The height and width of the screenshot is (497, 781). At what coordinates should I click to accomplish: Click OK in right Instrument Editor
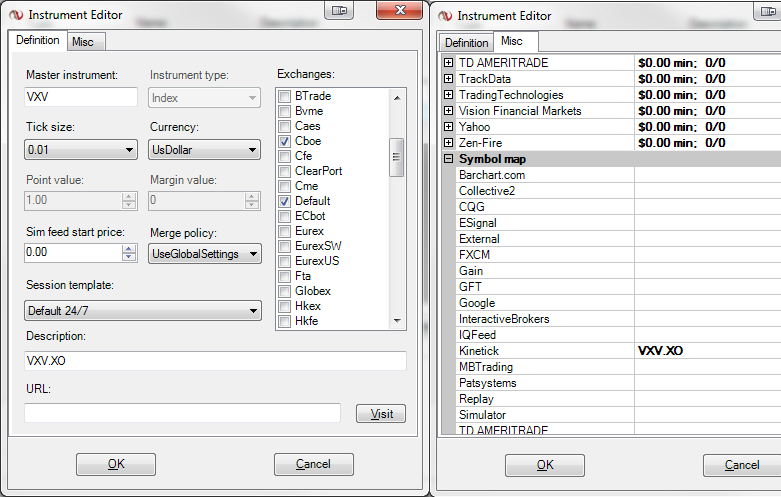(x=545, y=465)
